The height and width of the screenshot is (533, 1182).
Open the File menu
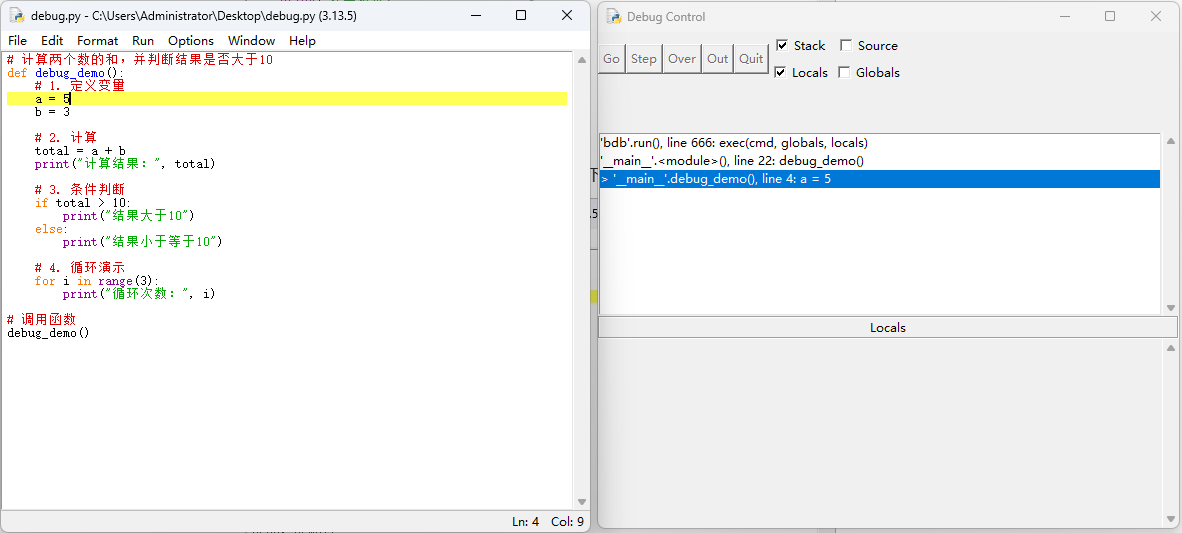pyautogui.click(x=18, y=41)
